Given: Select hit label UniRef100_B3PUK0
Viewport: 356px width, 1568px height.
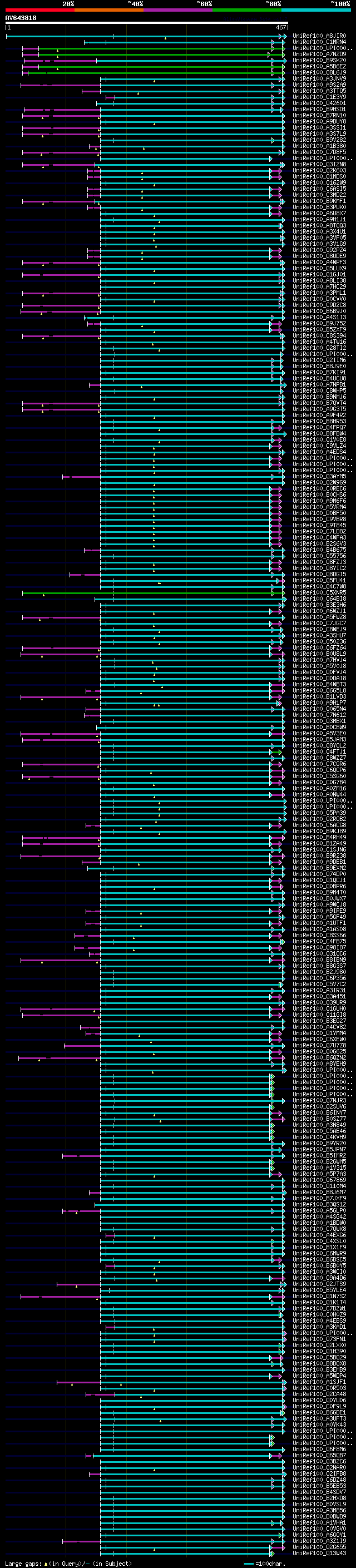Looking at the screenshot, I should (x=319, y=207).
